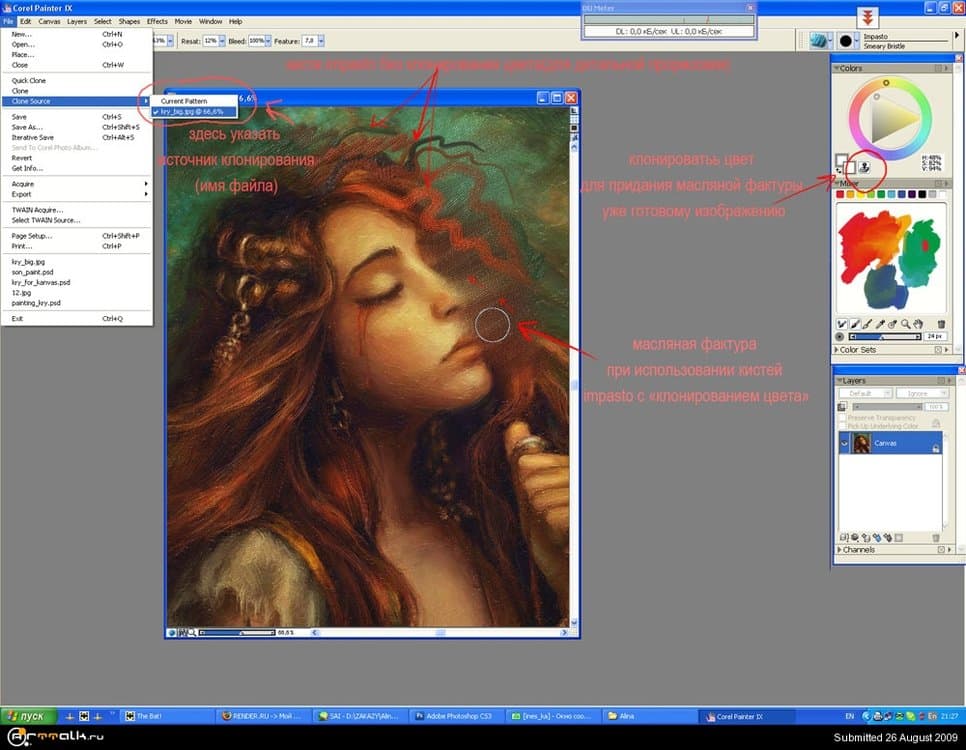Choose Save As in File menu

[27, 127]
